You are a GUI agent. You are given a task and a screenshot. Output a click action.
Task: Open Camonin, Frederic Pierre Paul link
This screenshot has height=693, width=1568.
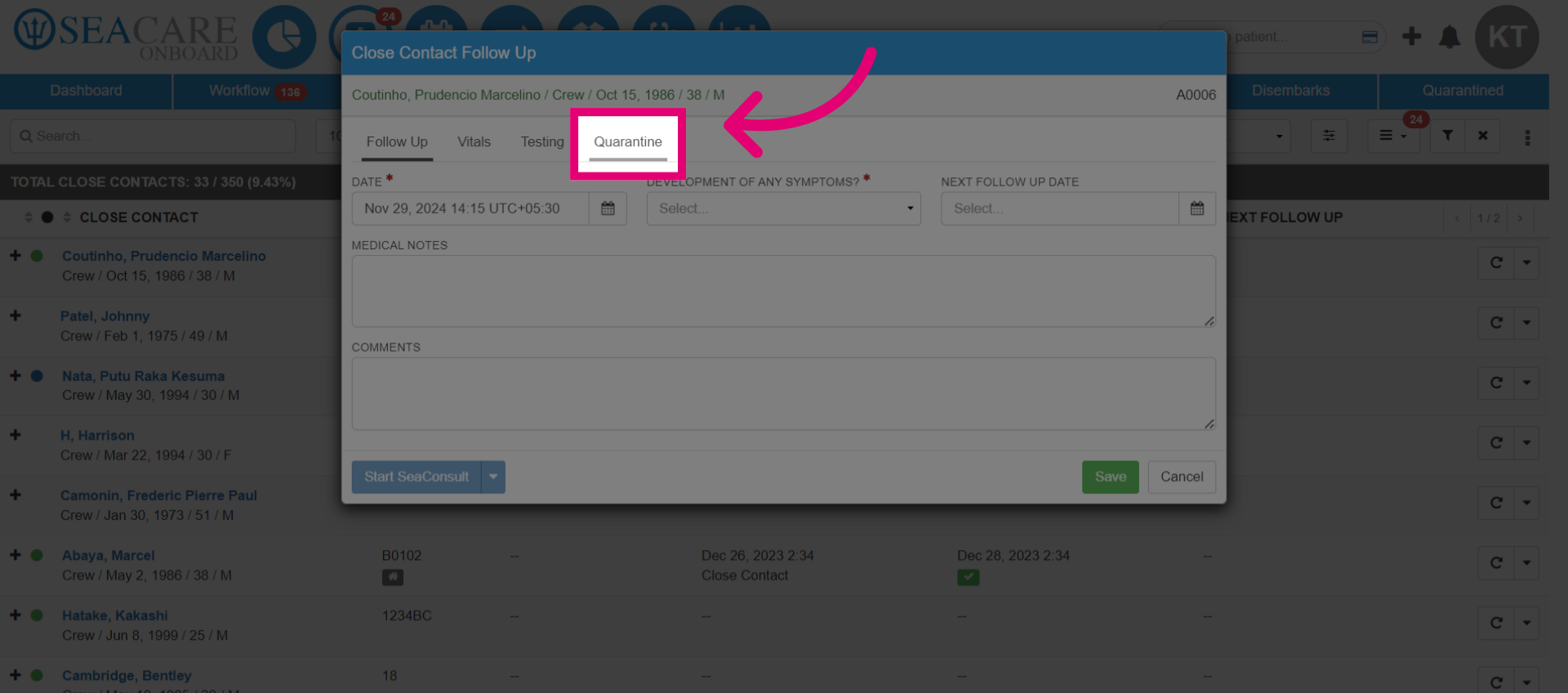coord(158,495)
